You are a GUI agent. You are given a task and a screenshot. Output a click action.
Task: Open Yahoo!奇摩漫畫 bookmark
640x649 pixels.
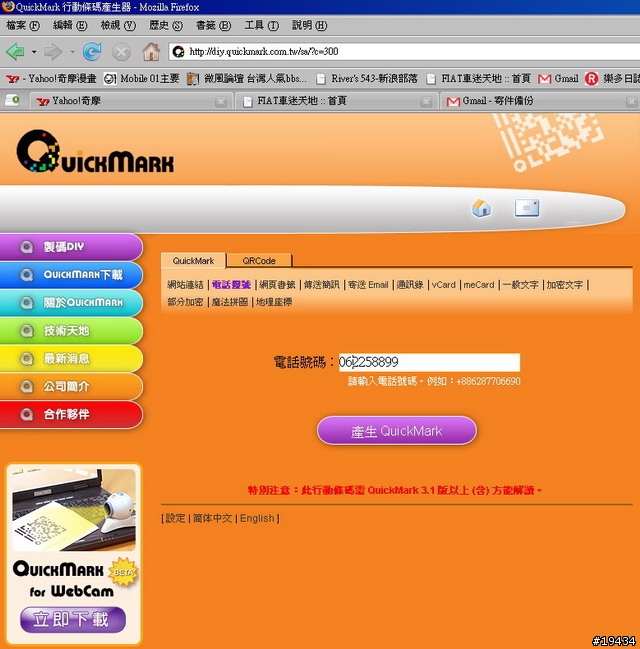(x=51, y=79)
